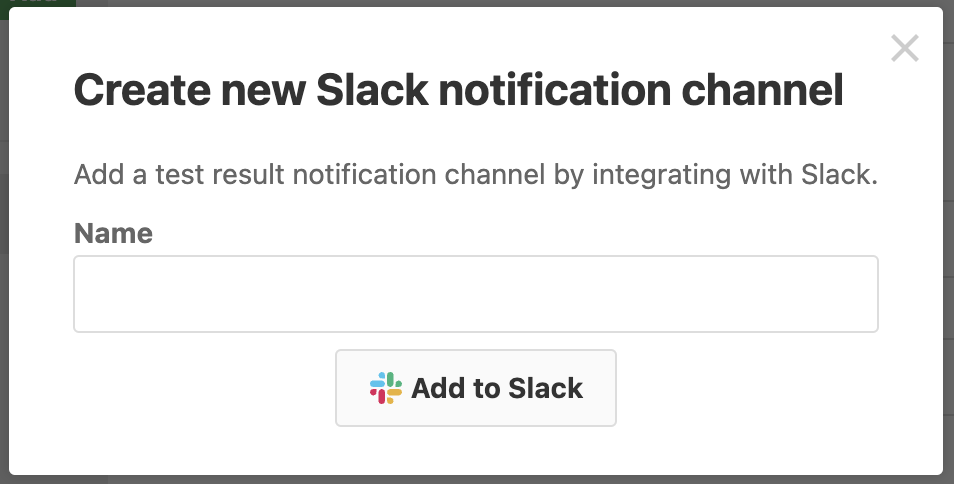This screenshot has height=484, width=954.
Task: Close the Slack notification channel dialog
Action: pos(905,48)
